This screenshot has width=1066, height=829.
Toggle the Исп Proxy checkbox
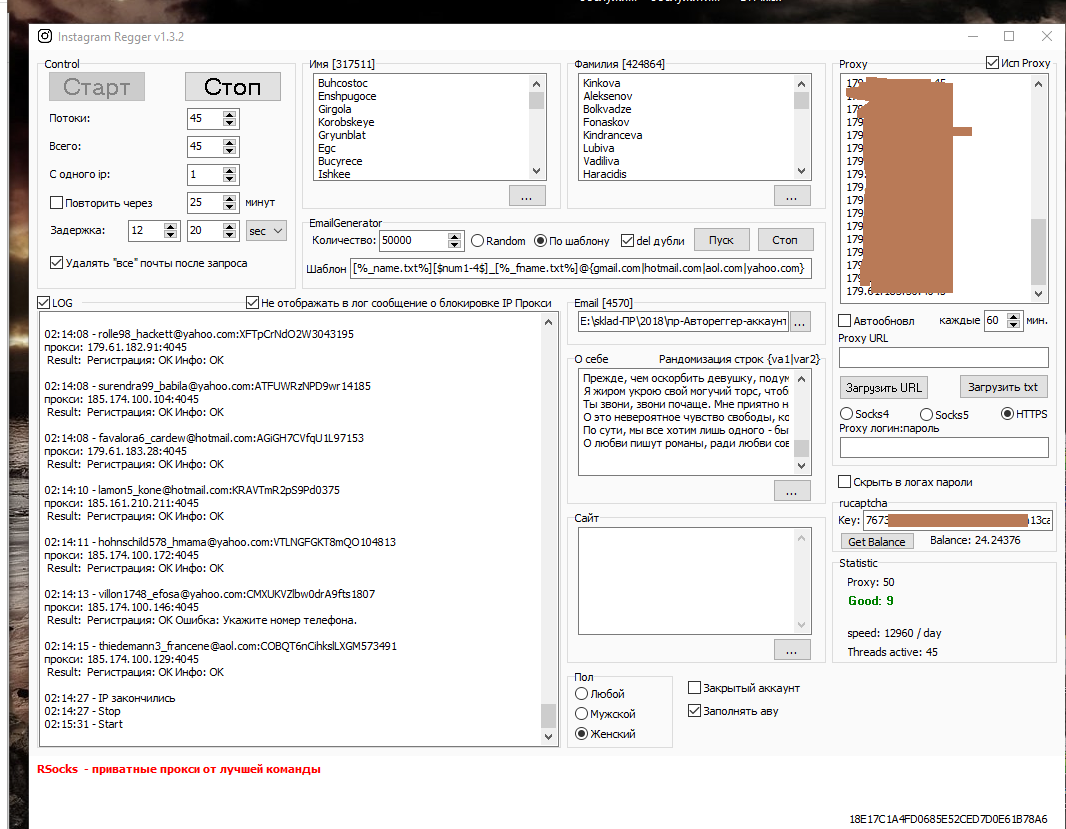[992, 63]
